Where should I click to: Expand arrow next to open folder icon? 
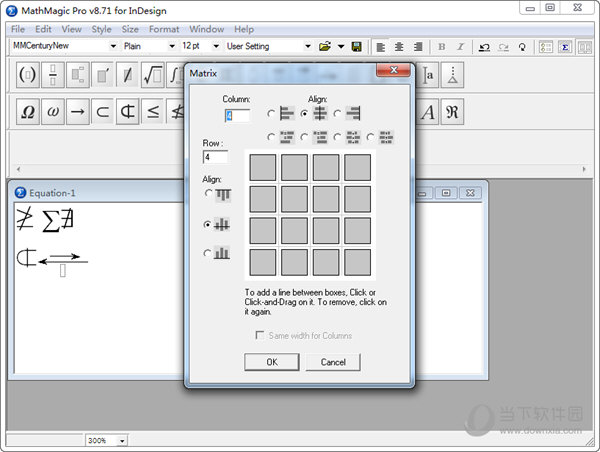[x=341, y=47]
